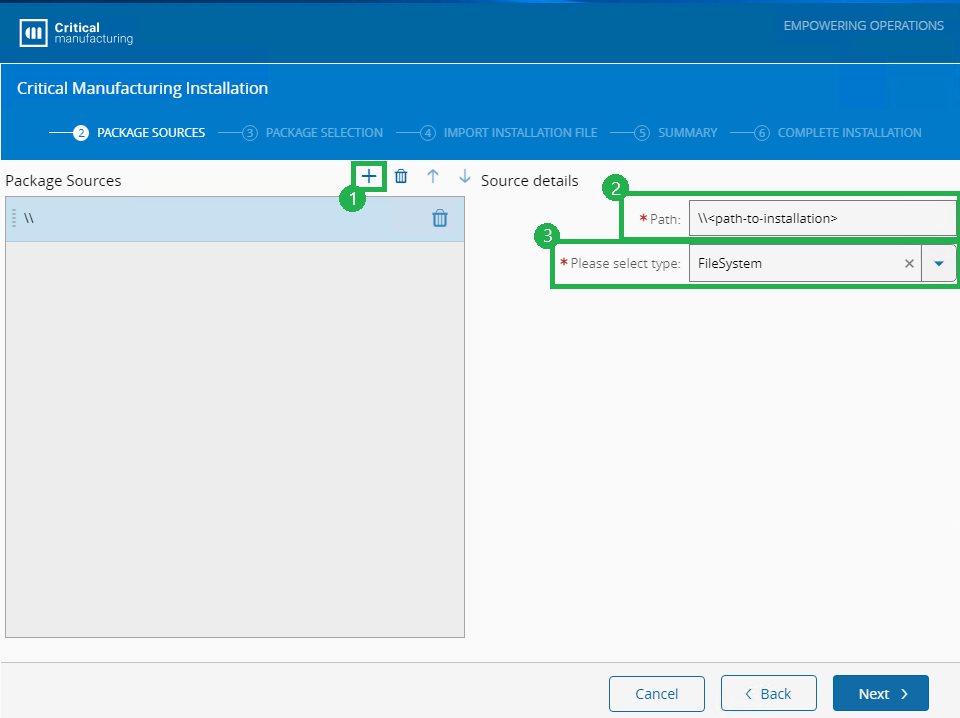Click the Critical Manufacturing logo
Image resolution: width=960 pixels, height=718 pixels.
[76, 33]
